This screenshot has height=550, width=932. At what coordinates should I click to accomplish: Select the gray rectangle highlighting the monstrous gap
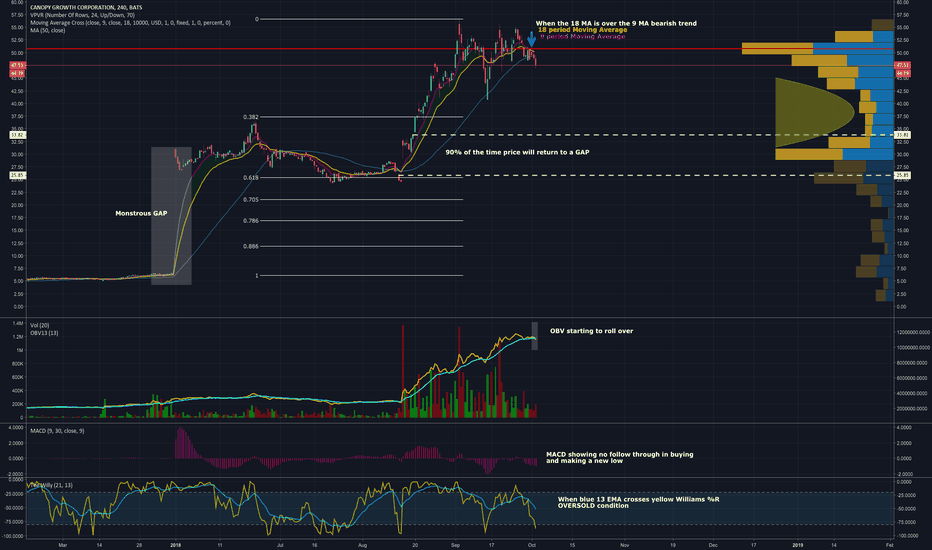171,216
